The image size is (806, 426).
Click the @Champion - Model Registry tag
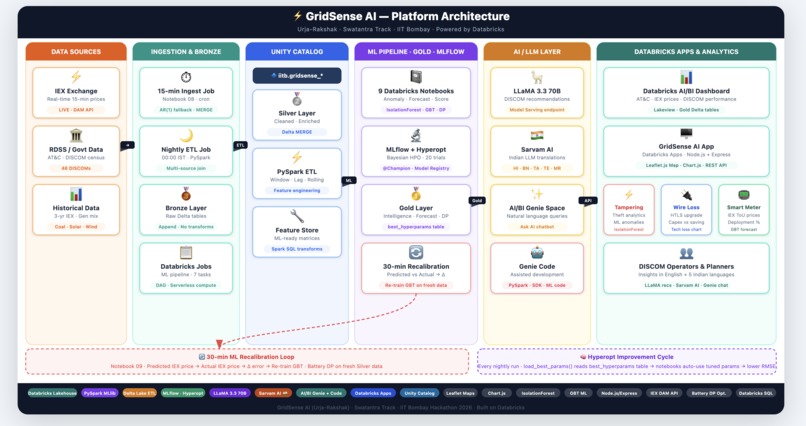click(416, 169)
